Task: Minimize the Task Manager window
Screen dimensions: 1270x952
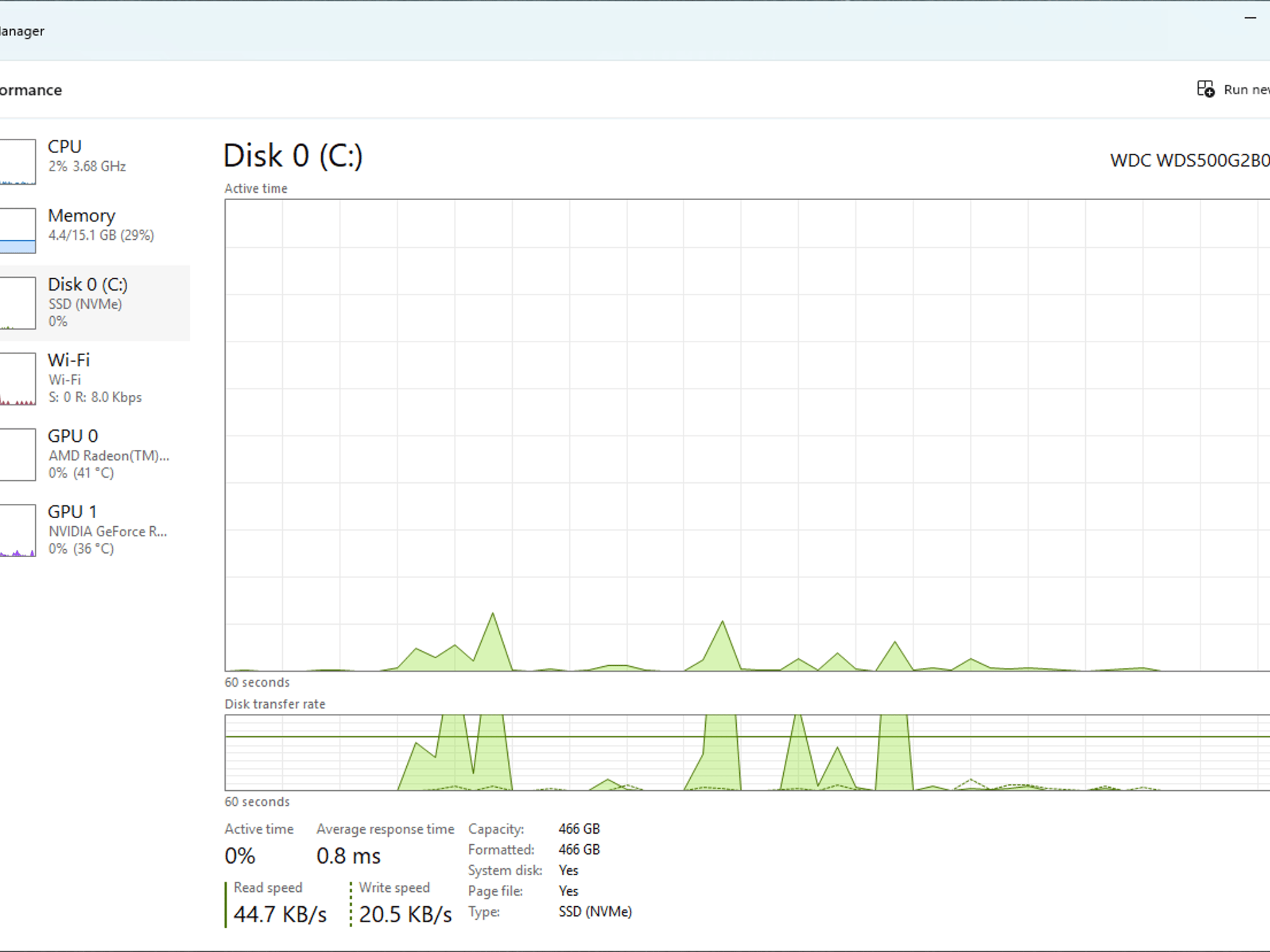Action: pyautogui.click(x=1250, y=18)
